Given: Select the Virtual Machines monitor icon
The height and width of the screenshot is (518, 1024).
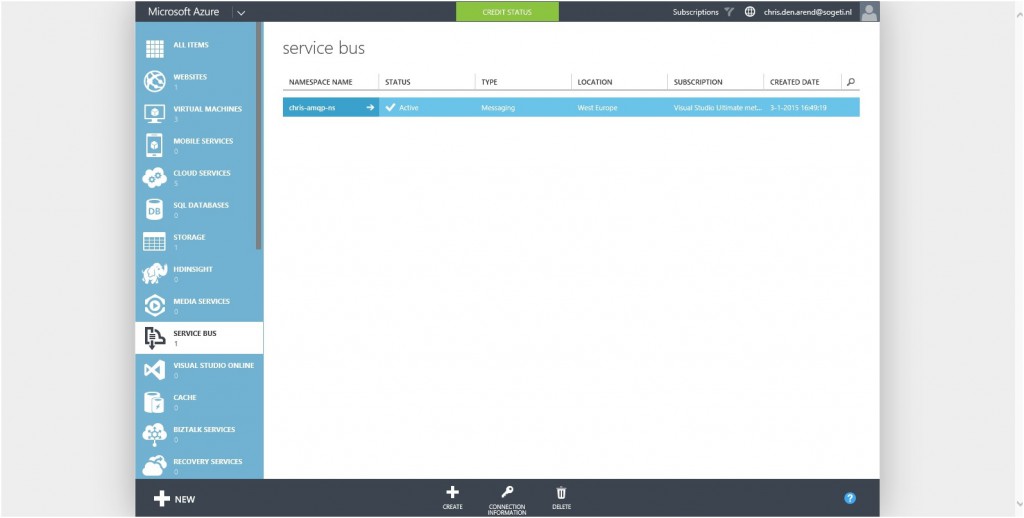Looking at the screenshot, I should [155, 114].
